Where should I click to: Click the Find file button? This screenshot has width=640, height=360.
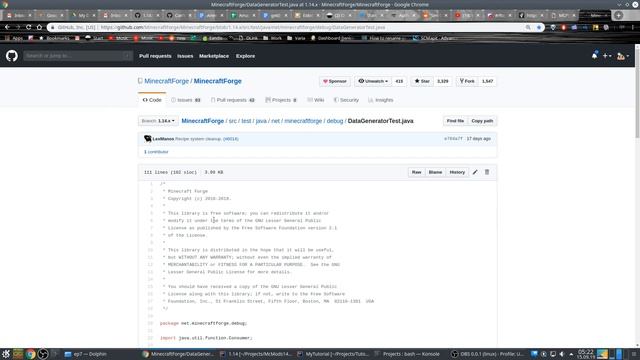455,121
